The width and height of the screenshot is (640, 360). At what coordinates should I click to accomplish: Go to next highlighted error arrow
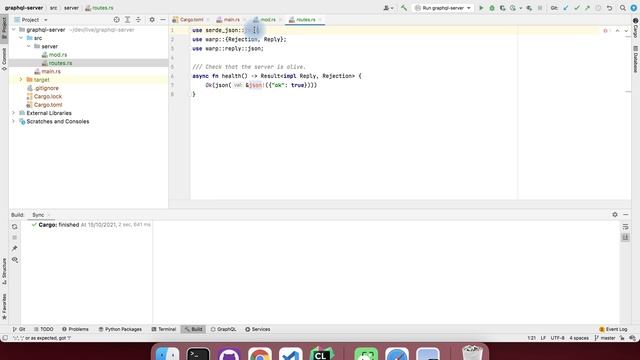point(626,31)
